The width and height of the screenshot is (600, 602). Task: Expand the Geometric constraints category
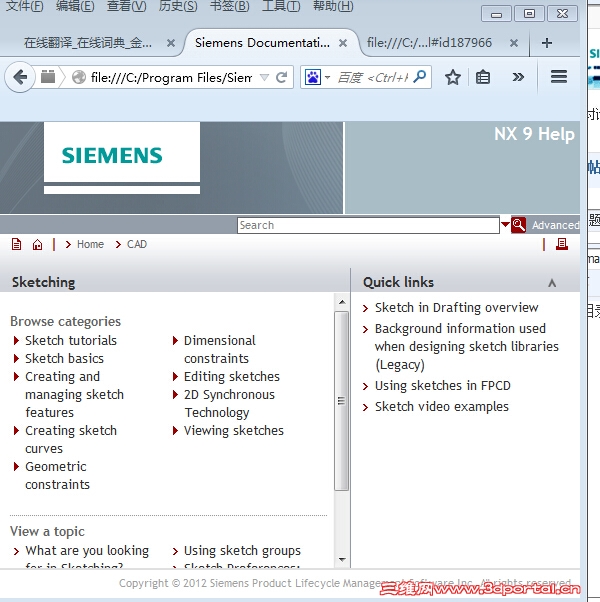pyautogui.click(x=16, y=466)
